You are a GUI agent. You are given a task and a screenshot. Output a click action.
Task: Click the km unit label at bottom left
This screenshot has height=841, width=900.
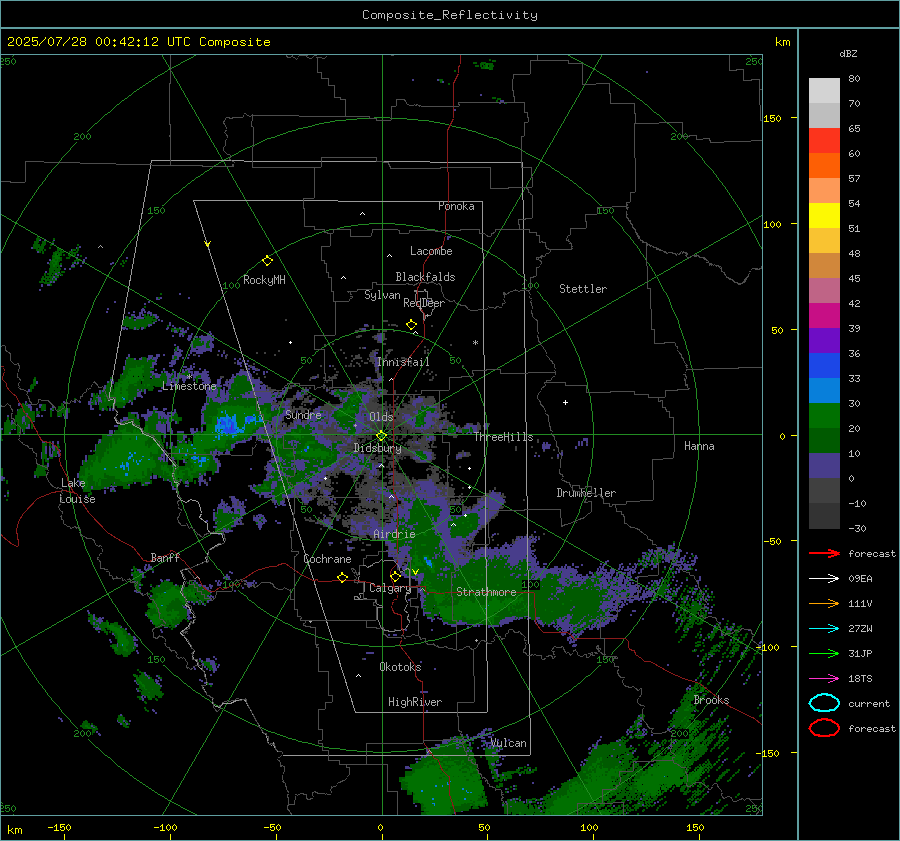(x=14, y=830)
